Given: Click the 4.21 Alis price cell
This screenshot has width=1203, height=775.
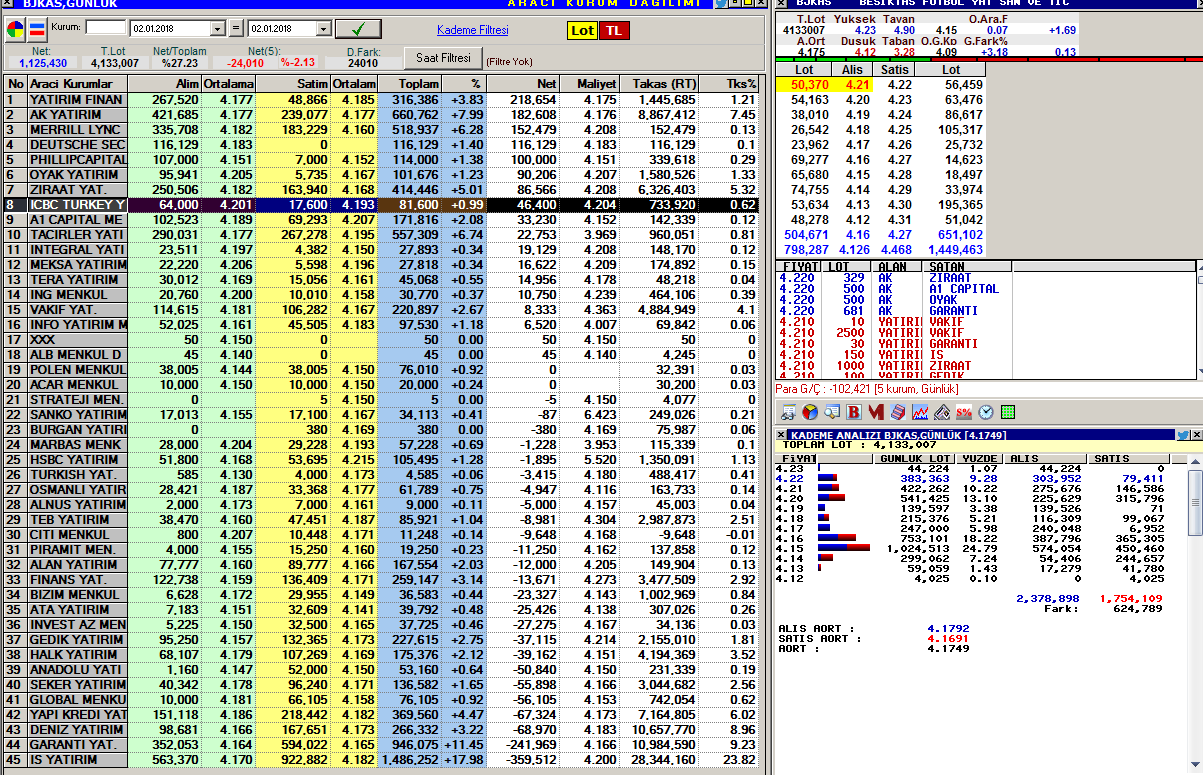Looking at the screenshot, I should (853, 85).
